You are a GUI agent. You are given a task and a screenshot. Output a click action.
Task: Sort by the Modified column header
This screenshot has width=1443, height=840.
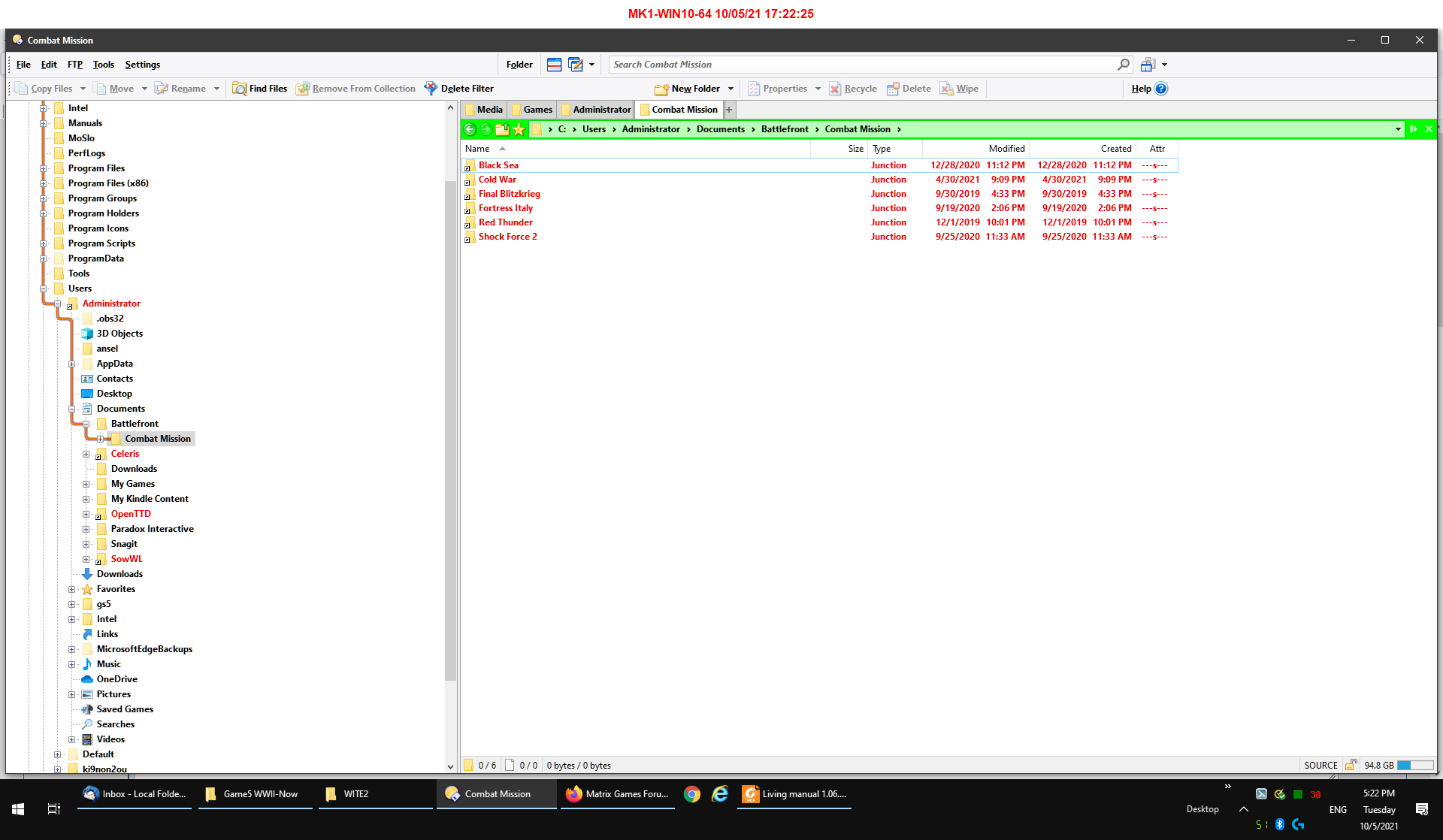[x=976, y=149]
